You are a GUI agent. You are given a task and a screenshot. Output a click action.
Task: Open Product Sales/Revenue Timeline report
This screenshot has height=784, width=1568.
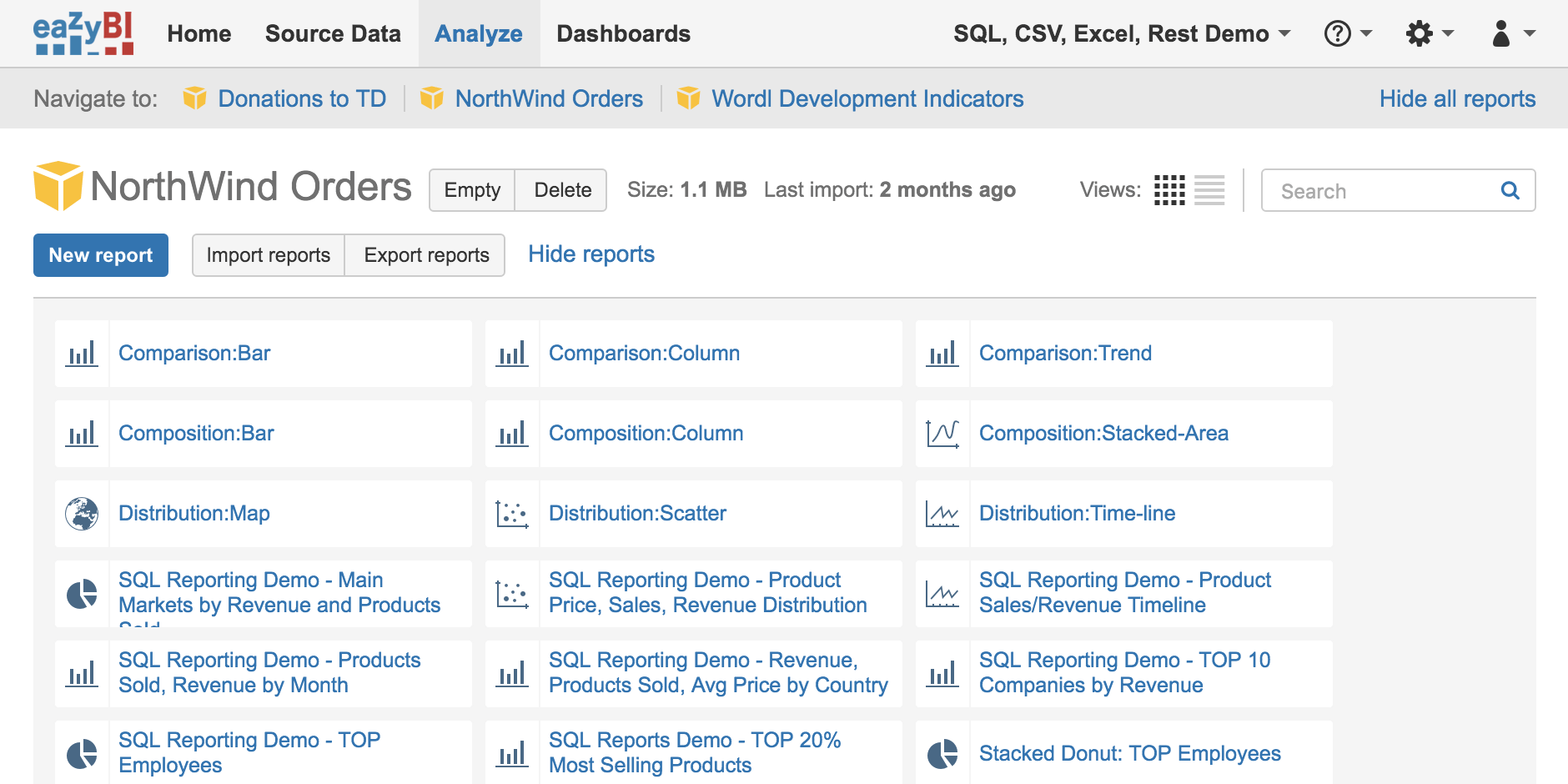pyautogui.click(x=1125, y=592)
